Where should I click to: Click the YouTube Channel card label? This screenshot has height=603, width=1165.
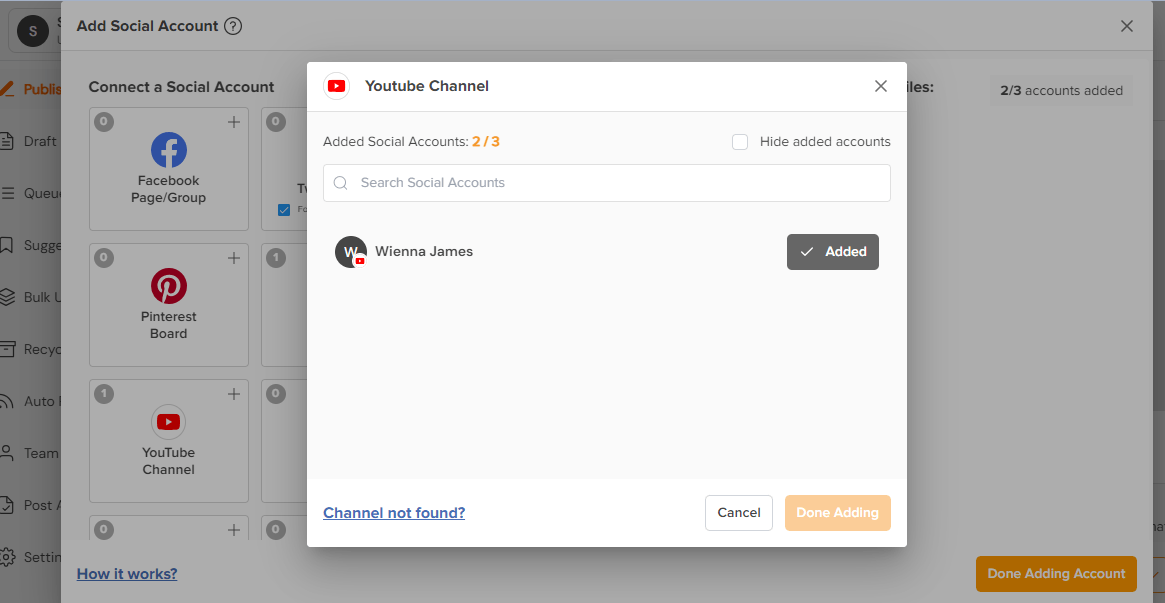[169, 461]
